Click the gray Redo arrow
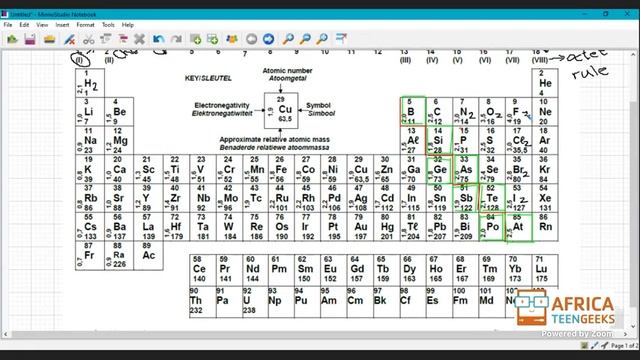Image resolution: width=640 pixels, height=360 pixels. [176, 39]
